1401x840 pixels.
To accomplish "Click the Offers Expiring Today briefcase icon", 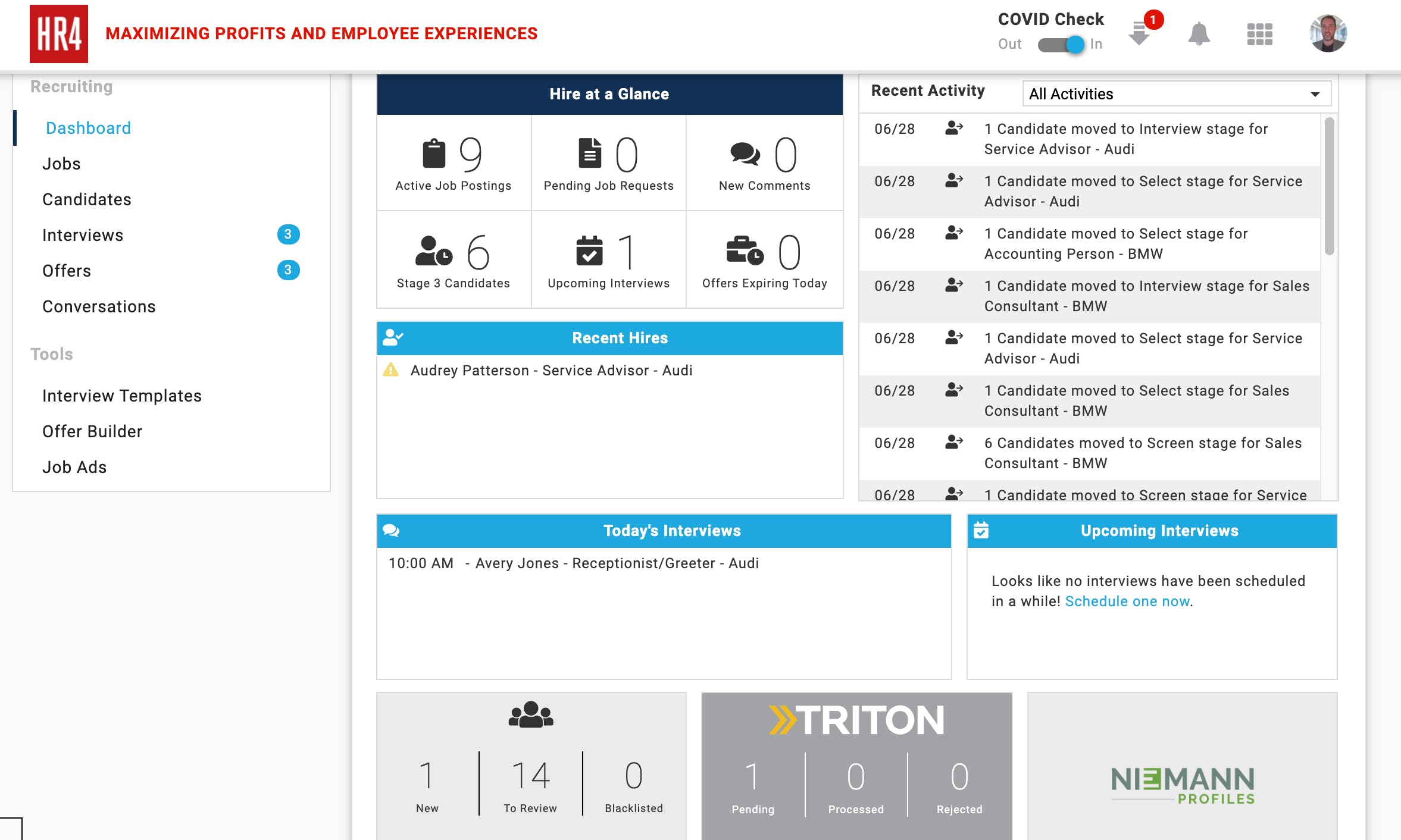I will [x=745, y=250].
